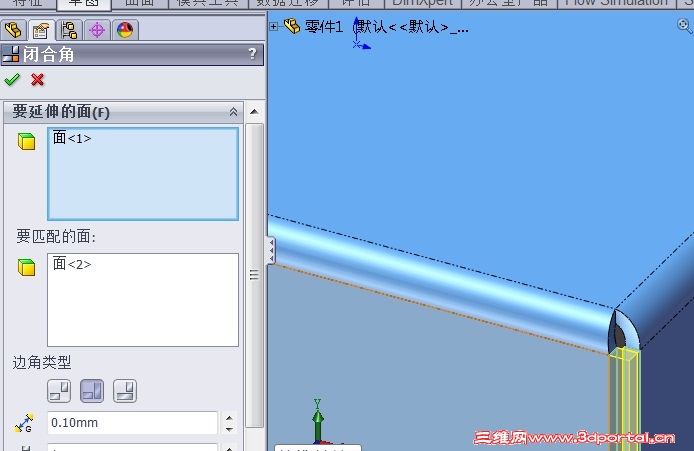
Task: Collapse the side panel using the splitter handle
Action: coord(271,250)
